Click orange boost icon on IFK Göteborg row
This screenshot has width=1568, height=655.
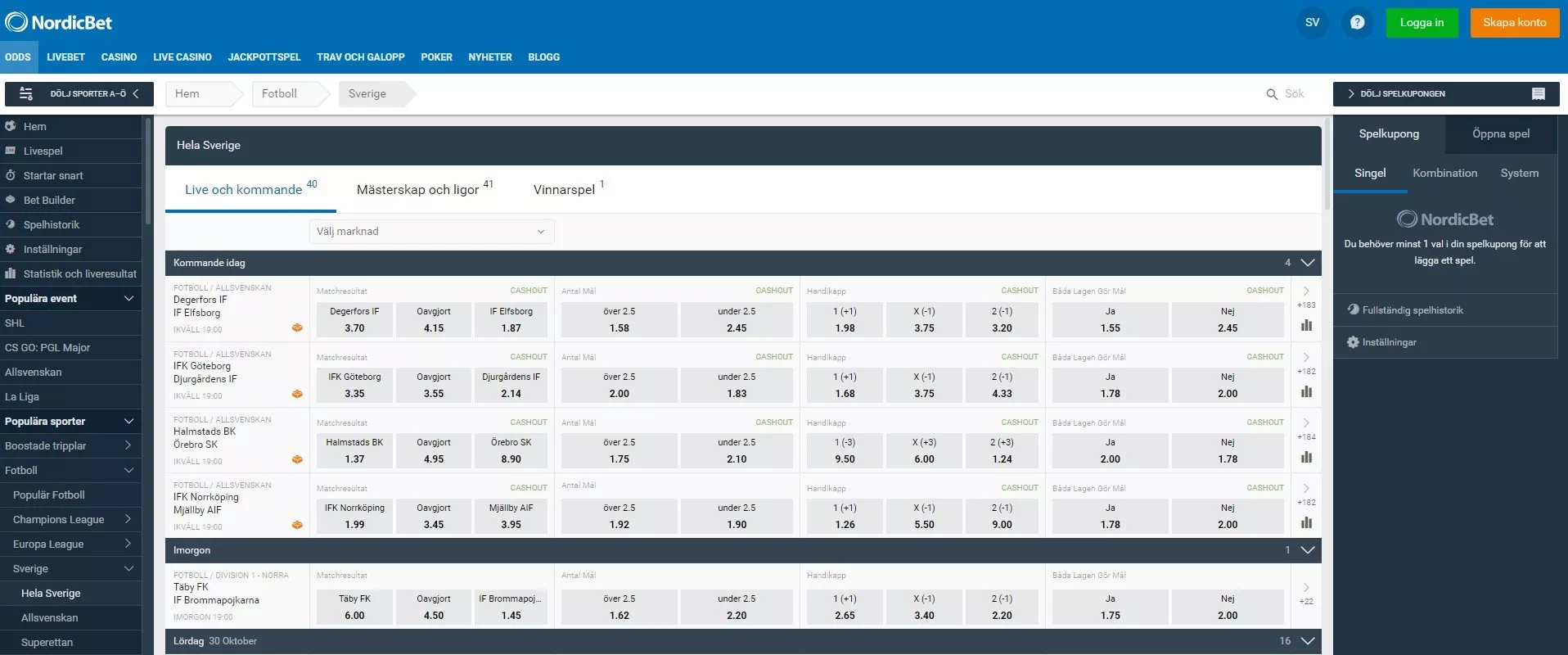[297, 394]
